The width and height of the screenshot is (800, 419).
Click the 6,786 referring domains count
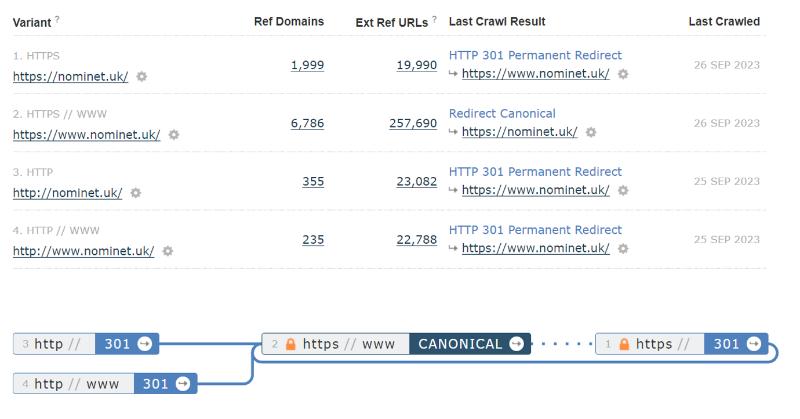point(307,123)
